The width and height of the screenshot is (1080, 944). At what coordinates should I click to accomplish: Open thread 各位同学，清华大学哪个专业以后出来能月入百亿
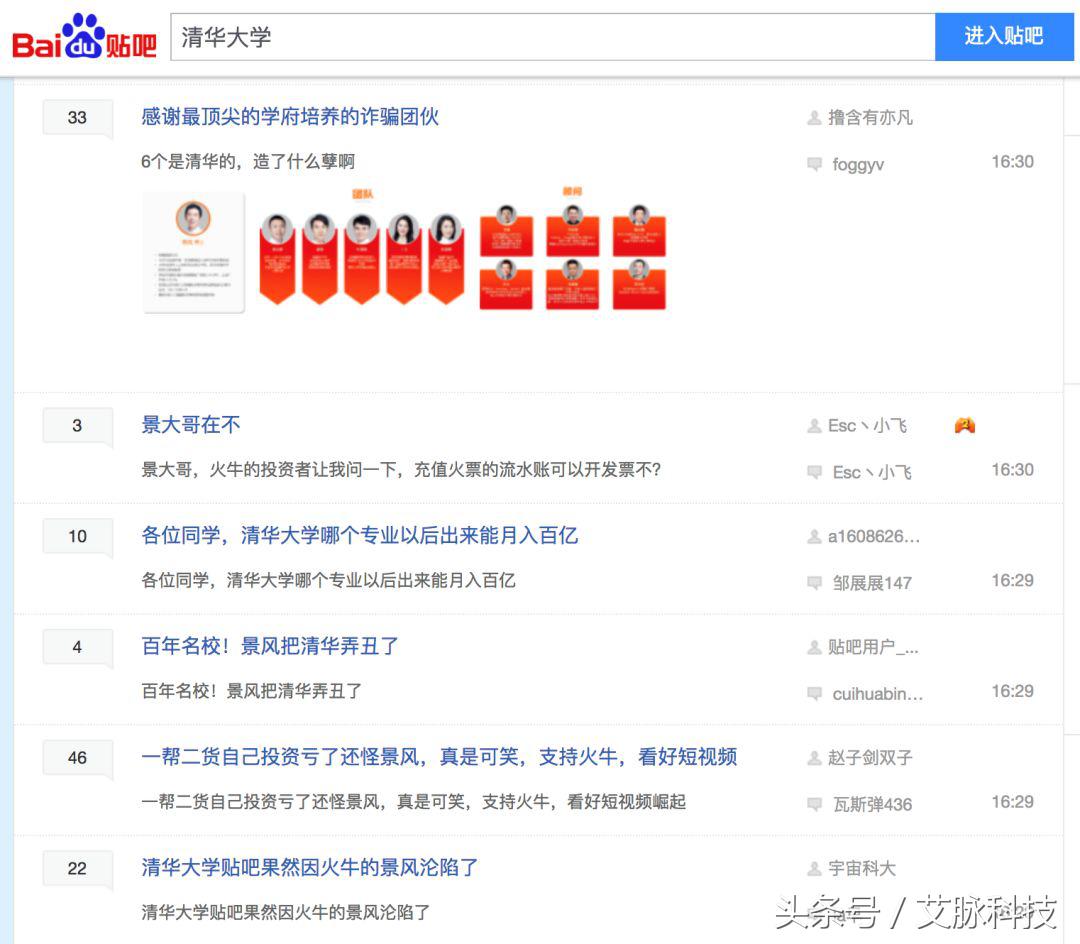pyautogui.click(x=360, y=536)
